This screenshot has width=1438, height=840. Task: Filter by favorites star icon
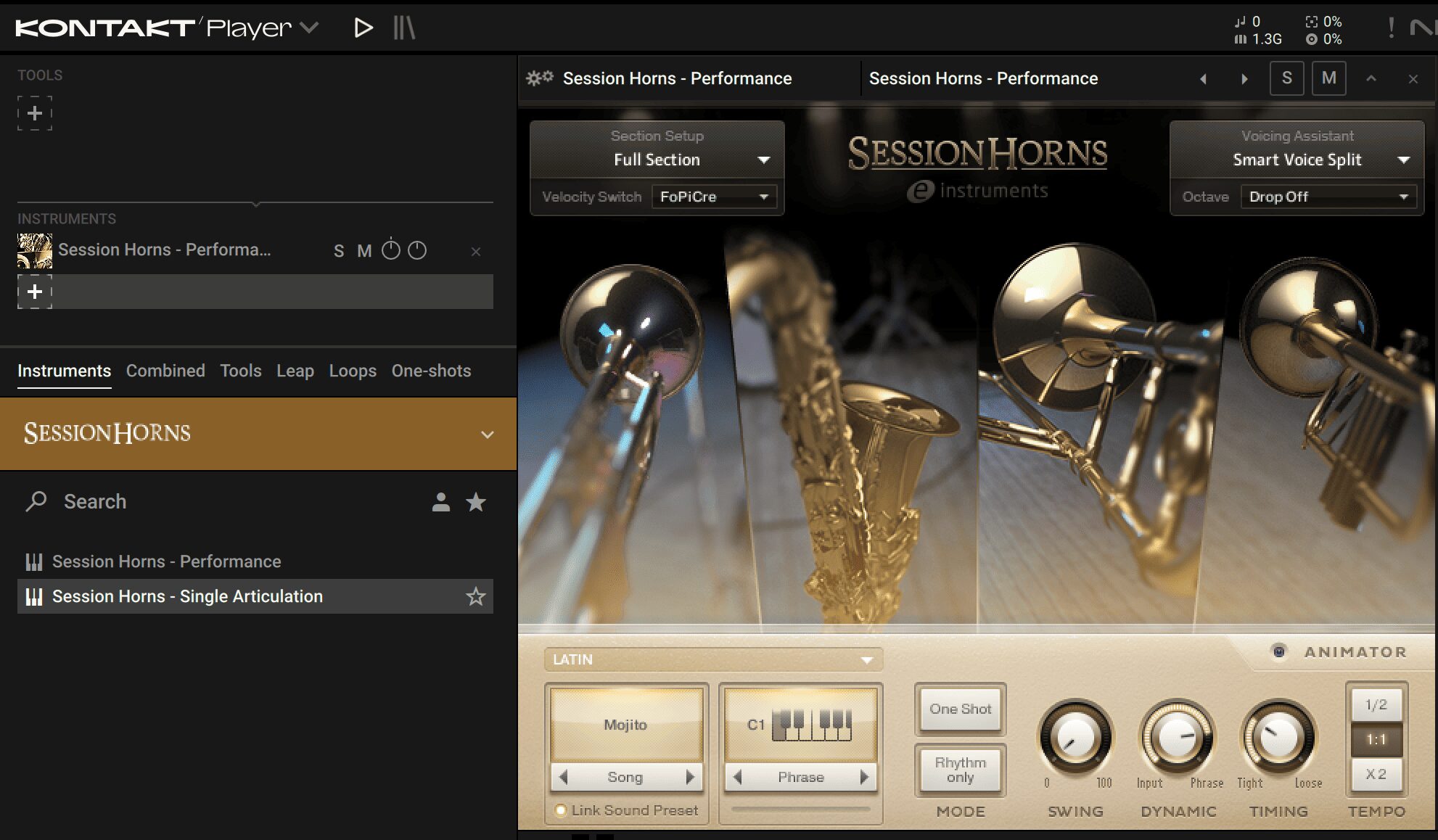(476, 502)
